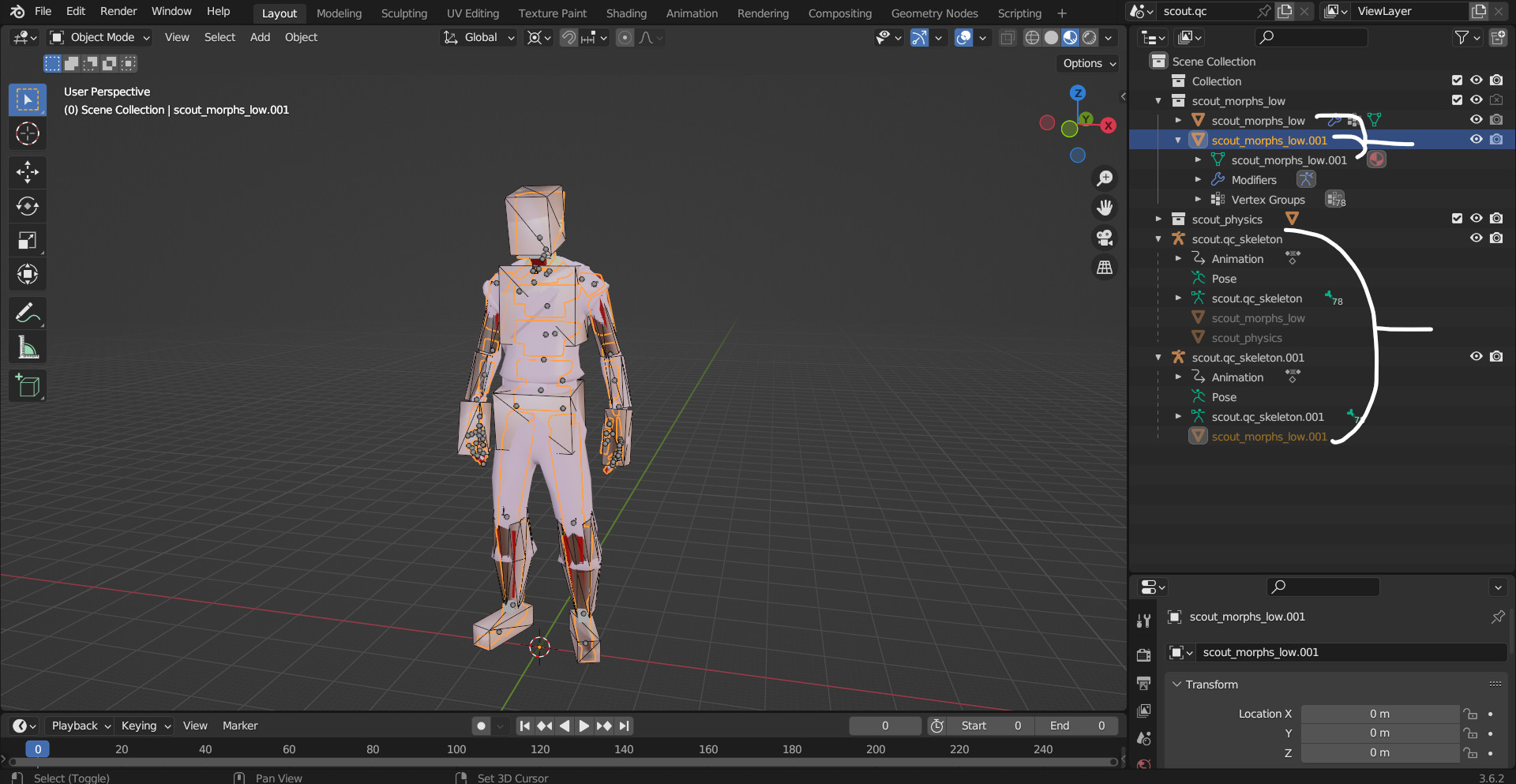Open the Render menu
The height and width of the screenshot is (784, 1516).
click(118, 11)
